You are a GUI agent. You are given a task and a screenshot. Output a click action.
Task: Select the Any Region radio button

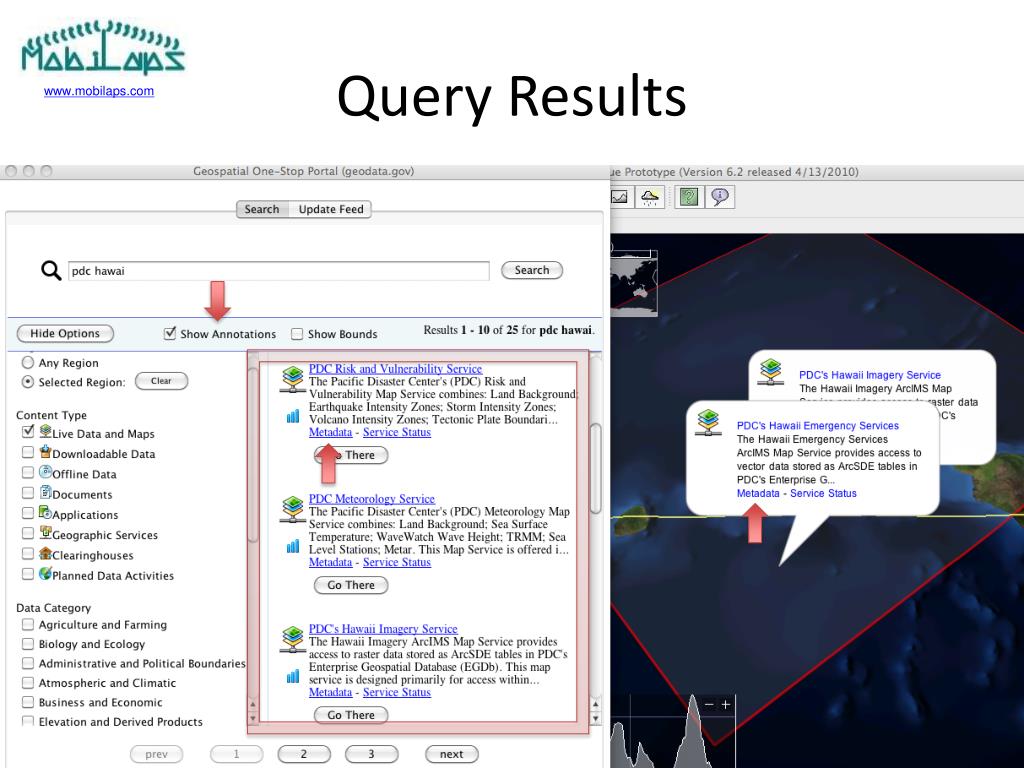click(28, 362)
